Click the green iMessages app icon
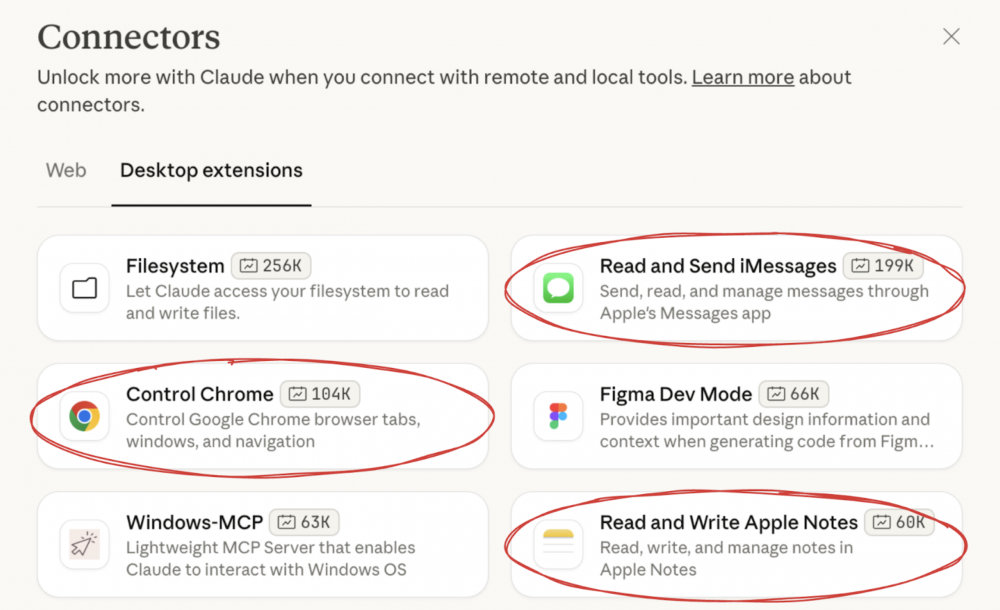The width and height of the screenshot is (1000, 610). tap(558, 289)
